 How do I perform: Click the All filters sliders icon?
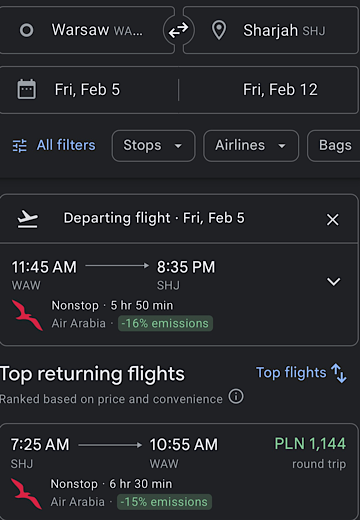click(20, 146)
